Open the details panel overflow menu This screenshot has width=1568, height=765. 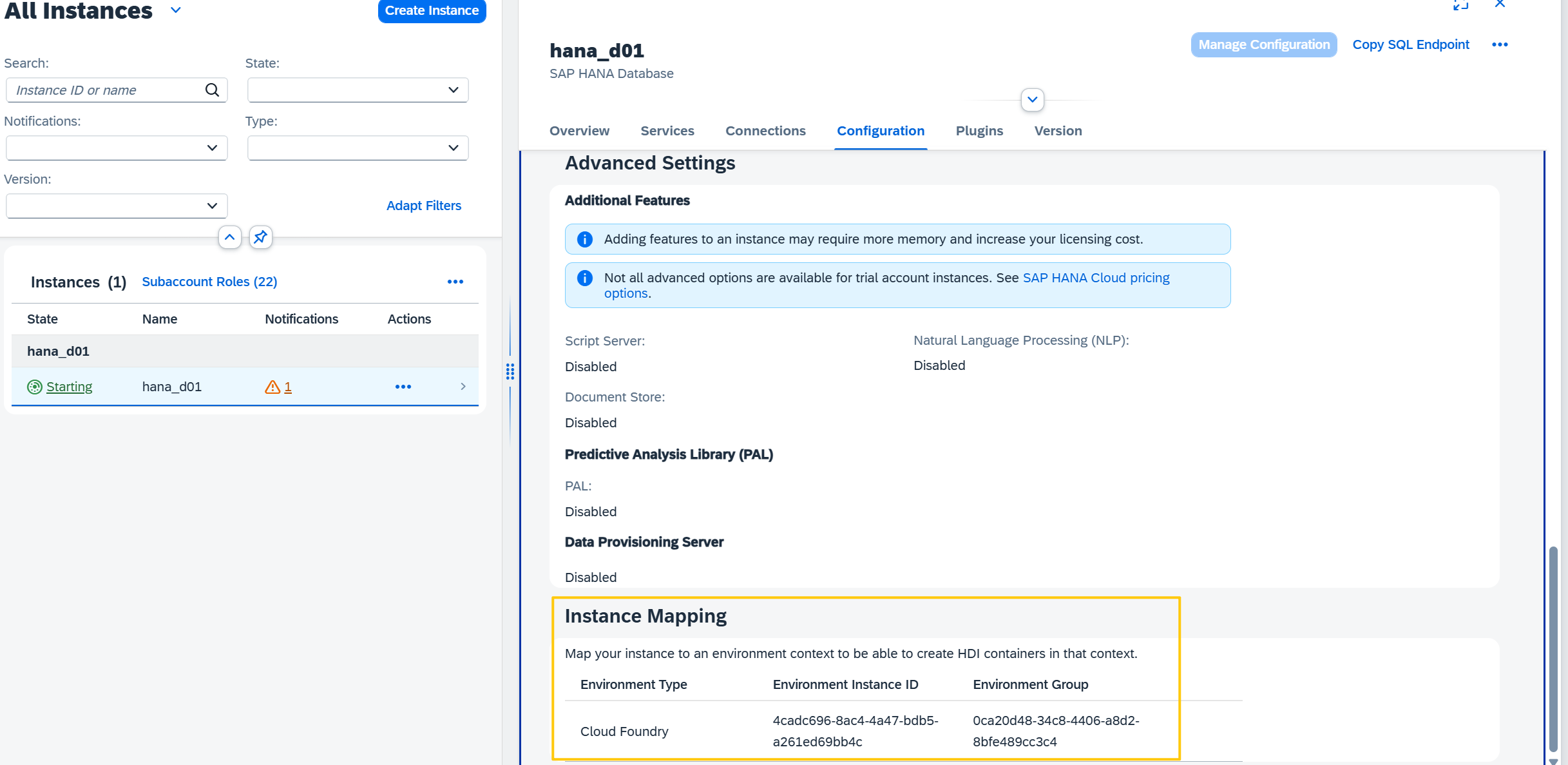[x=1500, y=44]
